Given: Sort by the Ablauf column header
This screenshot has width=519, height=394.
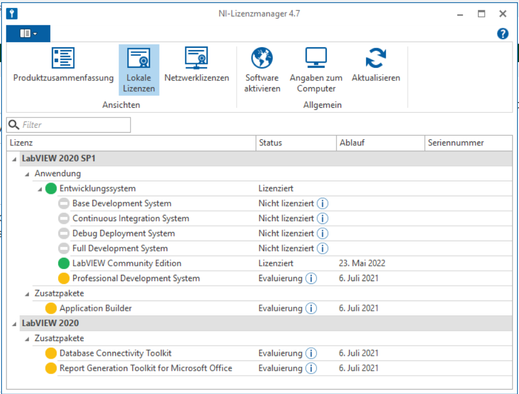Looking at the screenshot, I should pyautogui.click(x=380, y=143).
